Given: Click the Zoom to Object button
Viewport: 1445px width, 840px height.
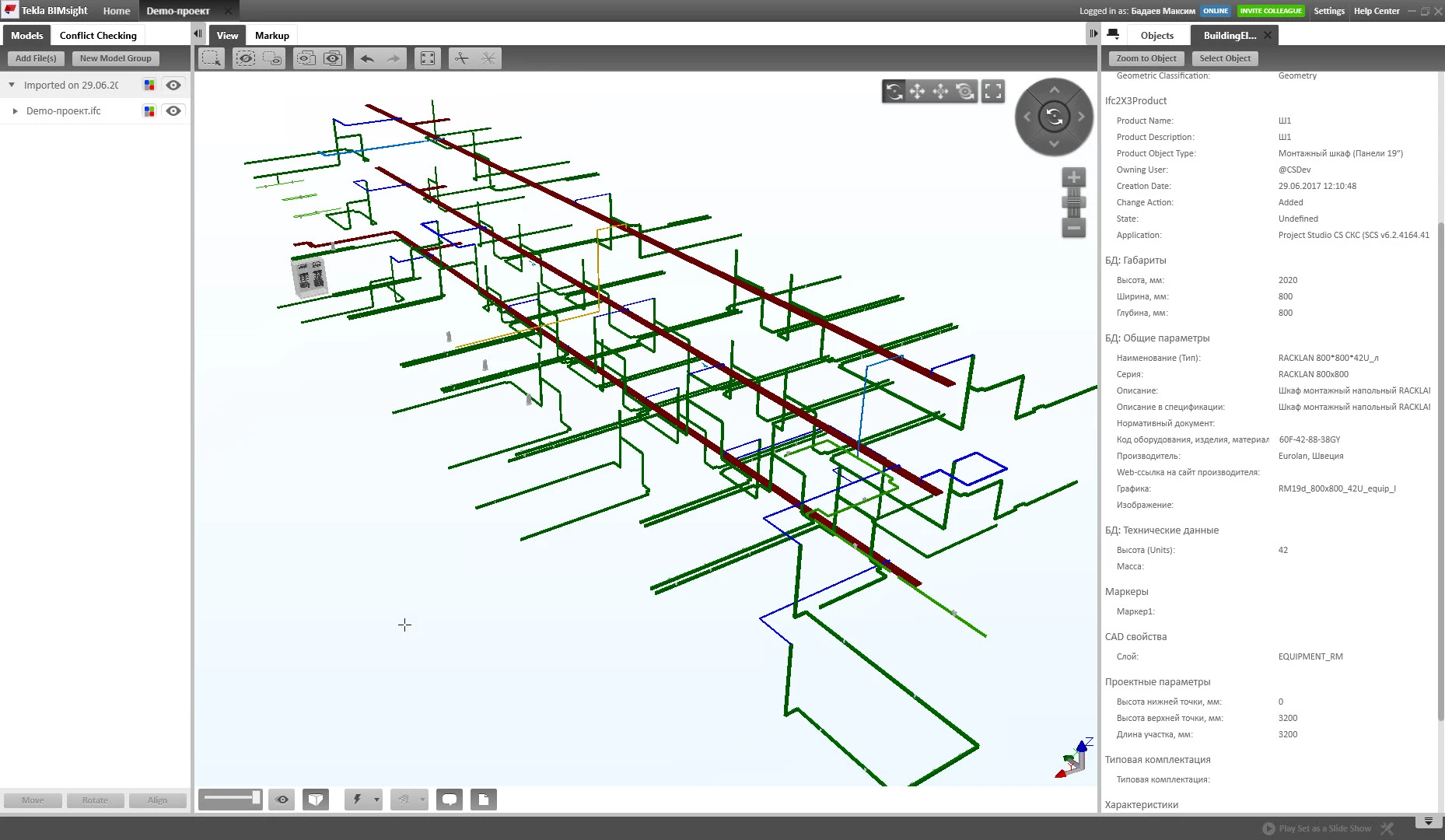Looking at the screenshot, I should click(x=1146, y=58).
